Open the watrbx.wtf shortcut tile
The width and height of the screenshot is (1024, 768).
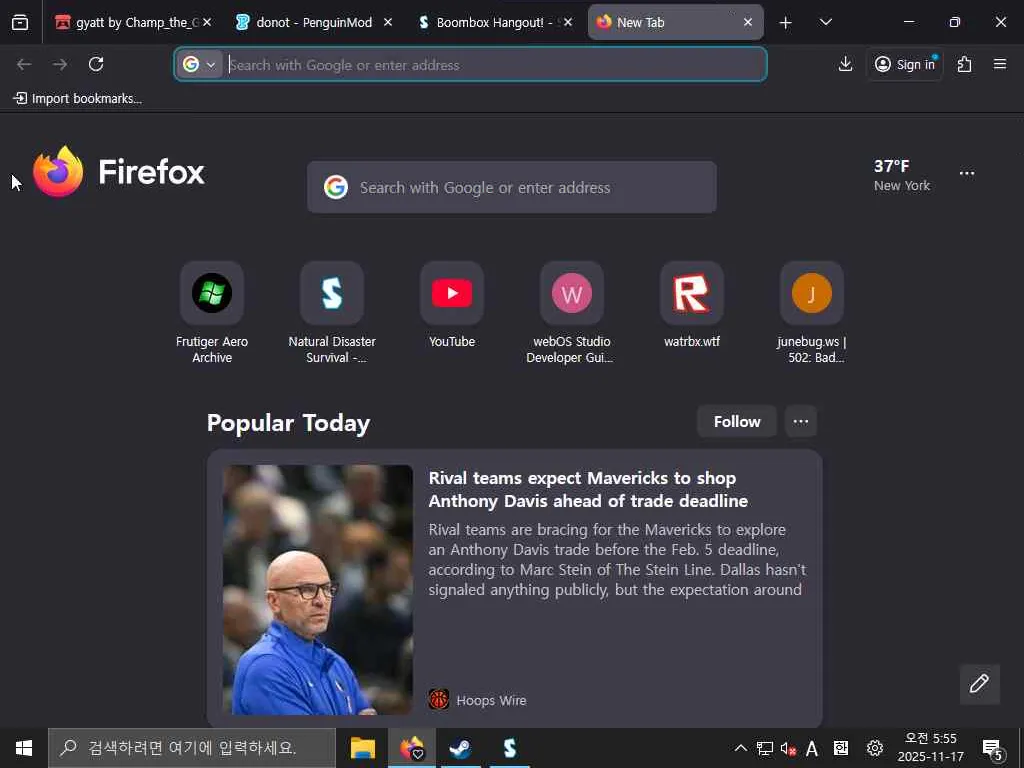click(692, 306)
